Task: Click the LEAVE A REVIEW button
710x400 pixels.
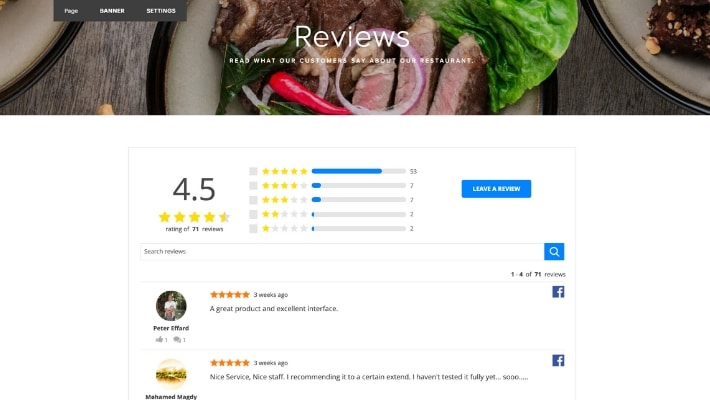Action: (x=496, y=189)
